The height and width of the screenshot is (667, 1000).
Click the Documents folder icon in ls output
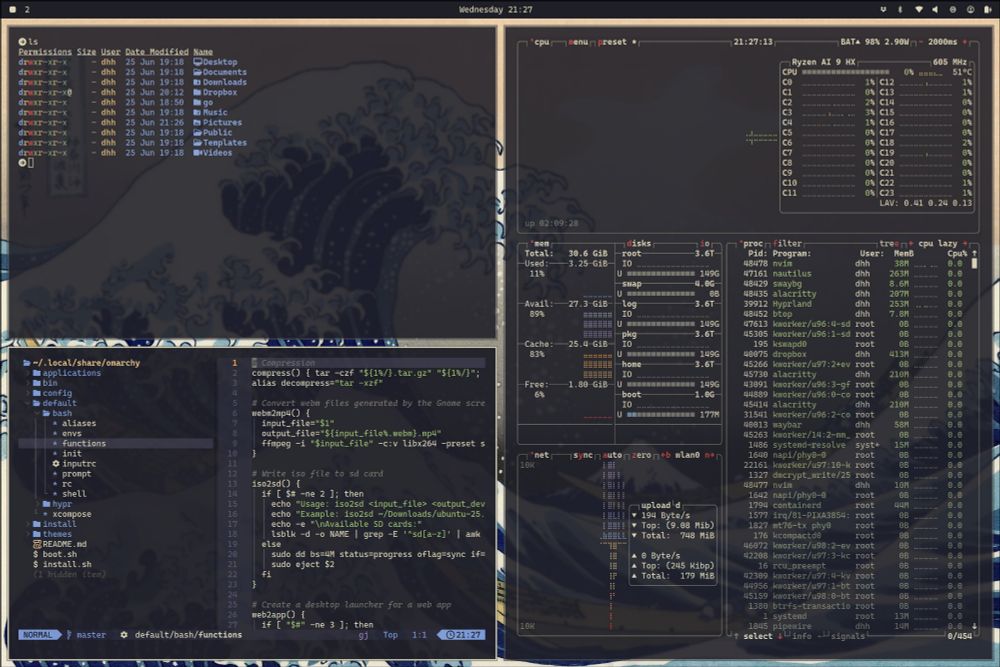198,72
